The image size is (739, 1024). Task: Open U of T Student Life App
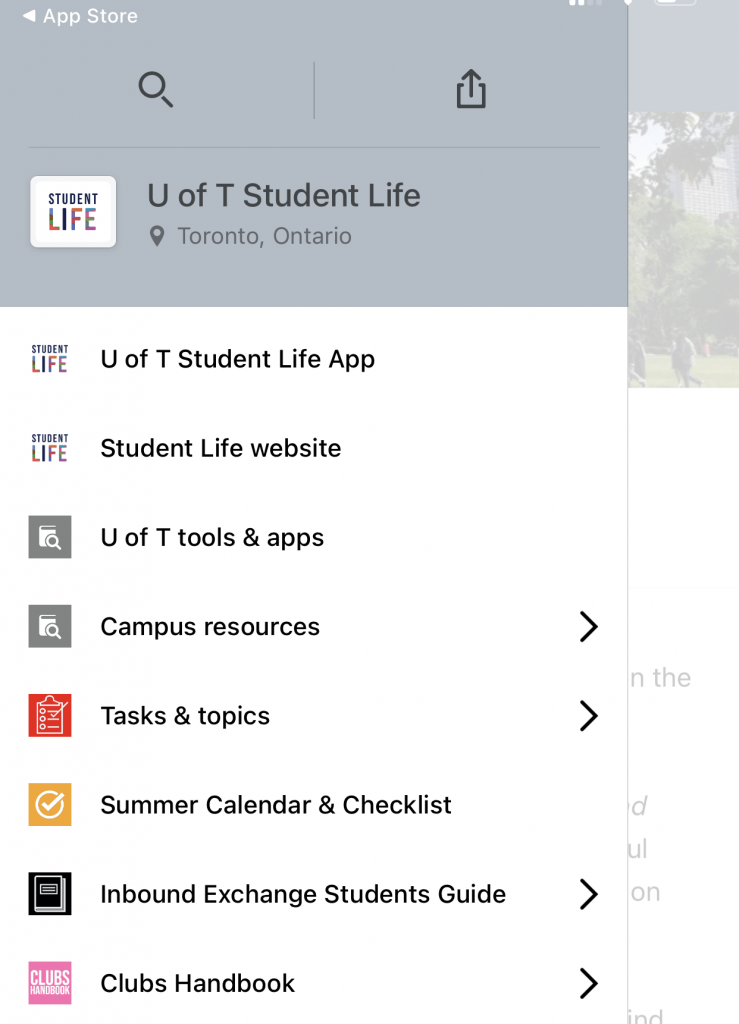(237, 359)
